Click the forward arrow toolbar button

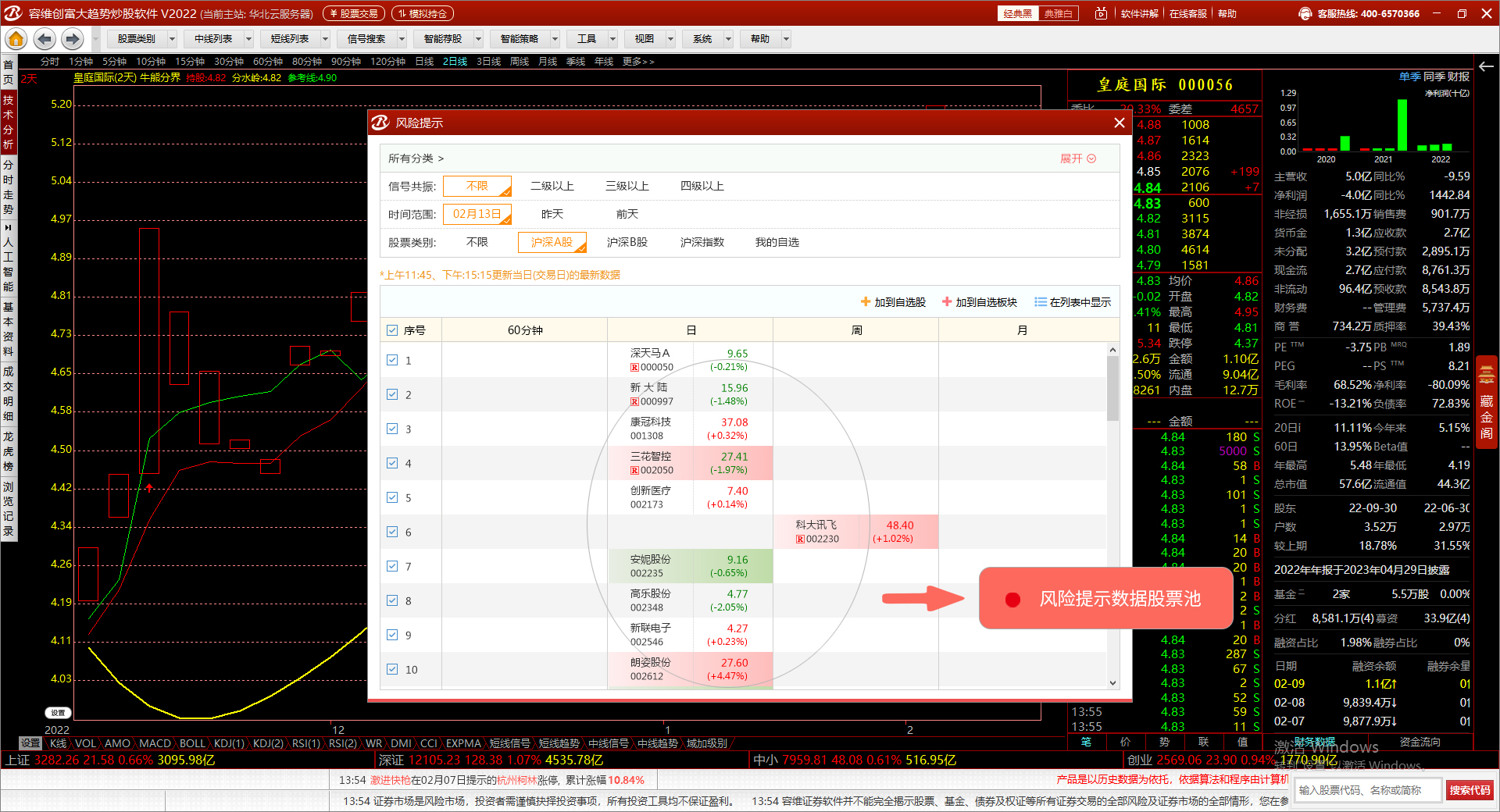[73, 38]
